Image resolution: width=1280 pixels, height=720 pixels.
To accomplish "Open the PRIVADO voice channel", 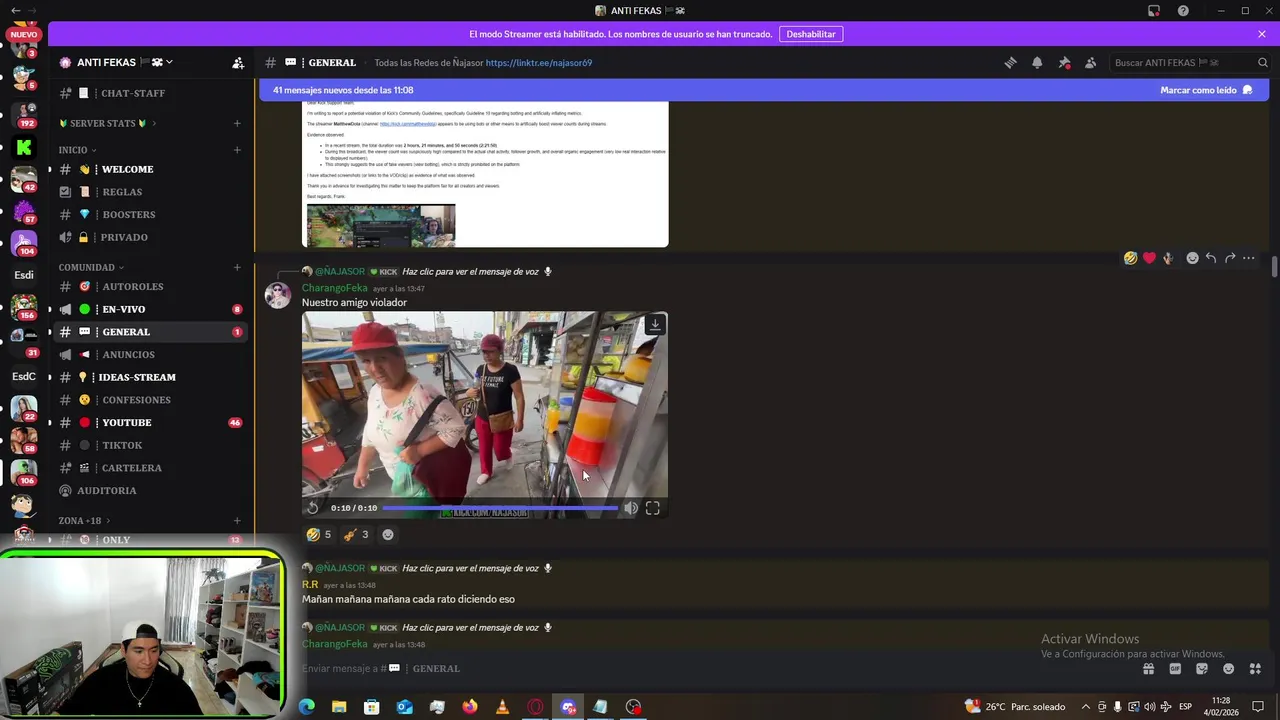I will pyautogui.click(x=150, y=237).
